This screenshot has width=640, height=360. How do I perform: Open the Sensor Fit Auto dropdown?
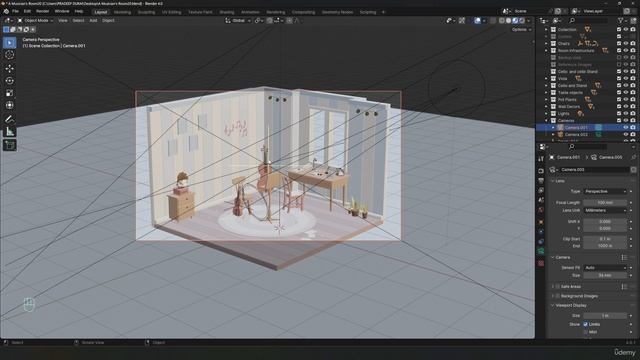[605, 268]
